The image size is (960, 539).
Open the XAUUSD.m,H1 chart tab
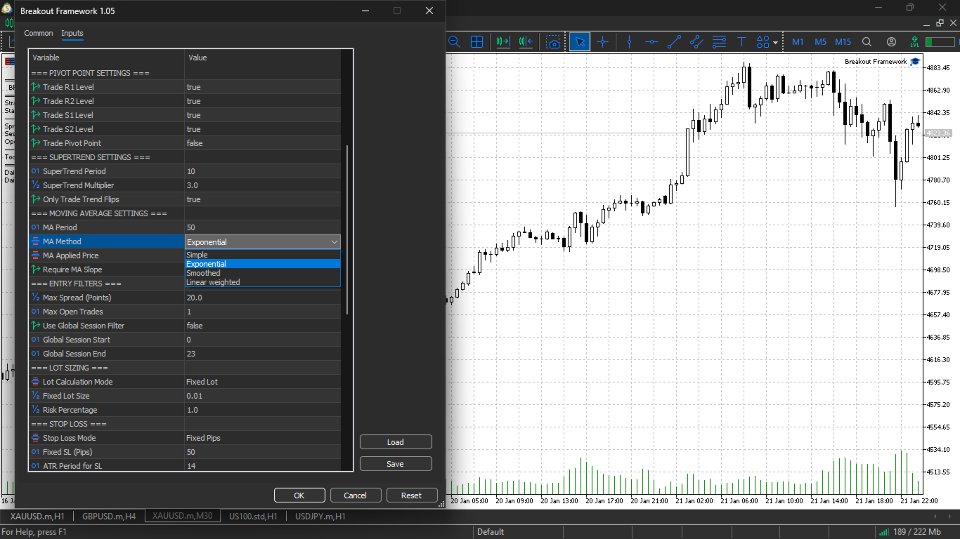coord(37,516)
